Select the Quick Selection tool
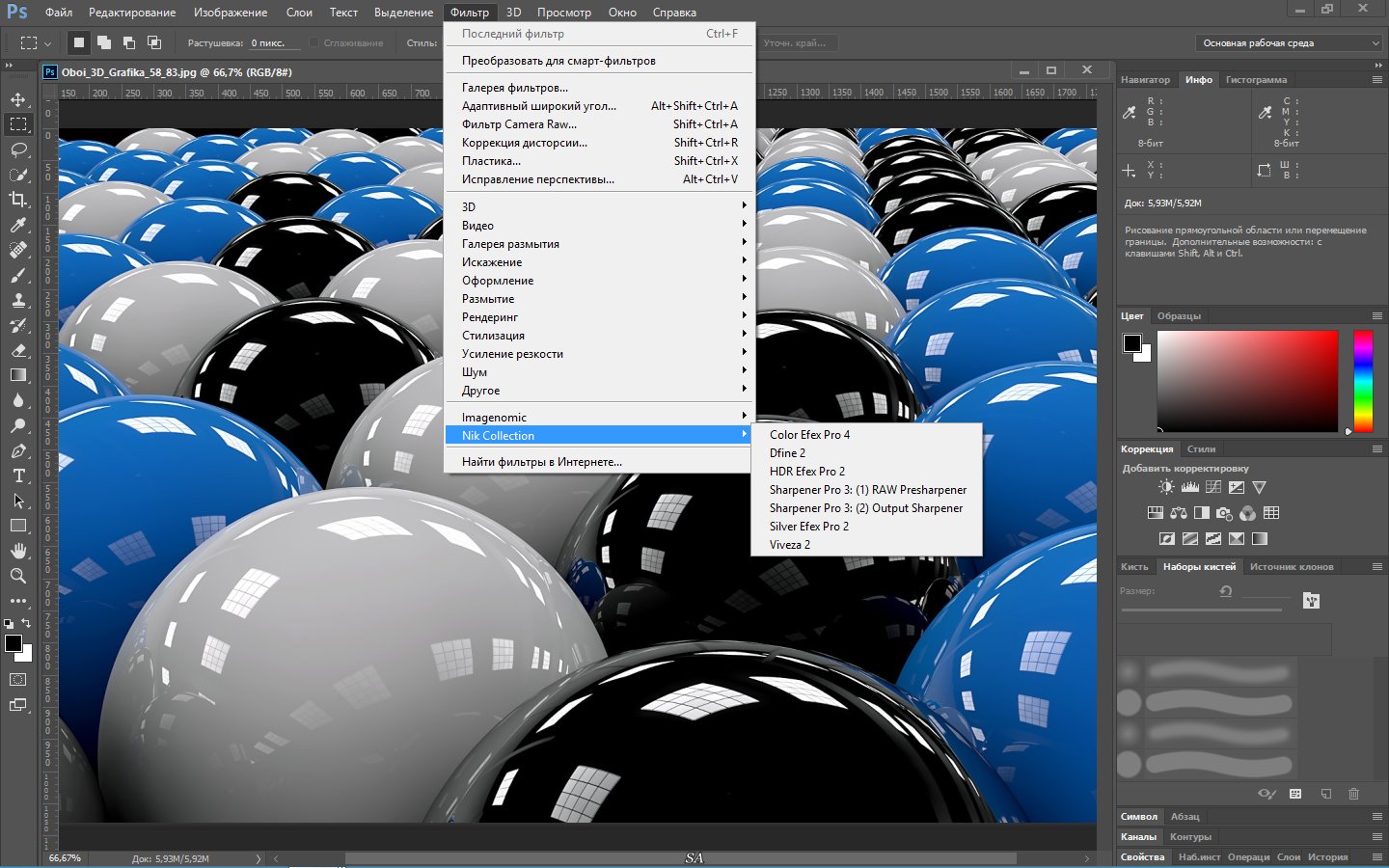The image size is (1389, 868). pyautogui.click(x=18, y=175)
